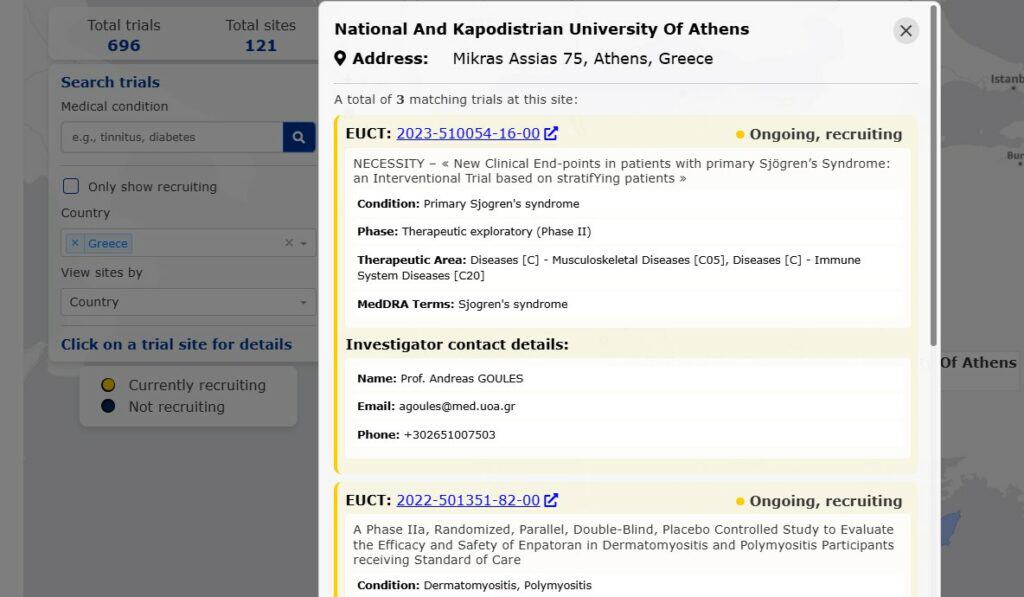Click status dot of first Ongoing, recruiting trial

pos(740,135)
